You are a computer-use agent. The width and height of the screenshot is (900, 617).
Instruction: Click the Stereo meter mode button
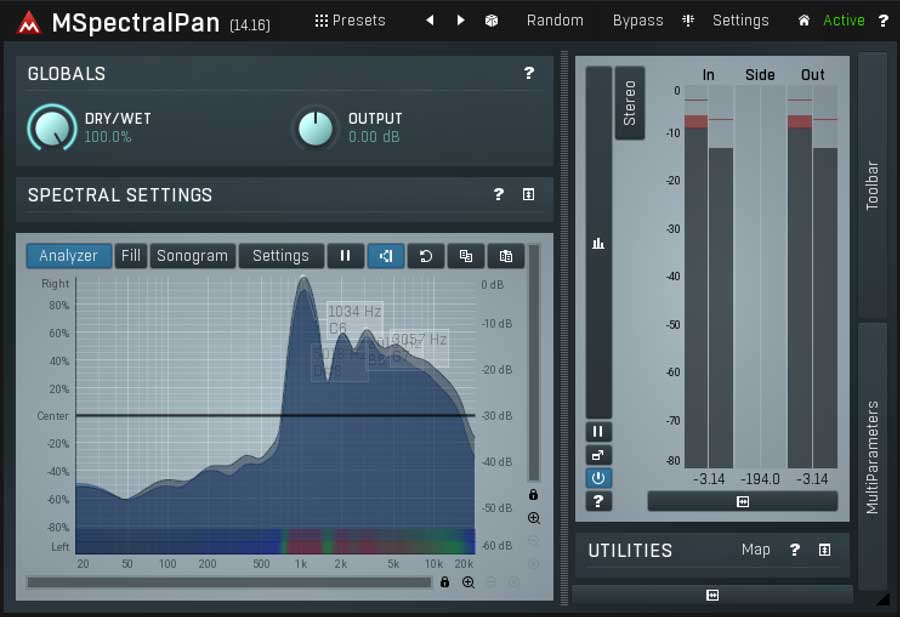point(630,103)
